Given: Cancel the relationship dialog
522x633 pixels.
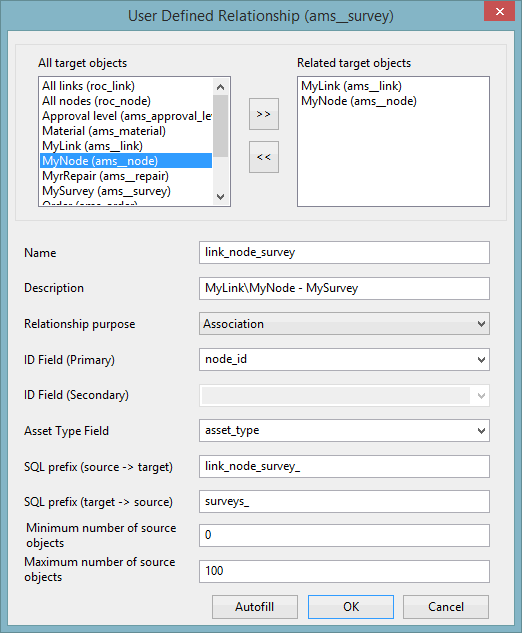Looking at the screenshot, I should [446, 607].
